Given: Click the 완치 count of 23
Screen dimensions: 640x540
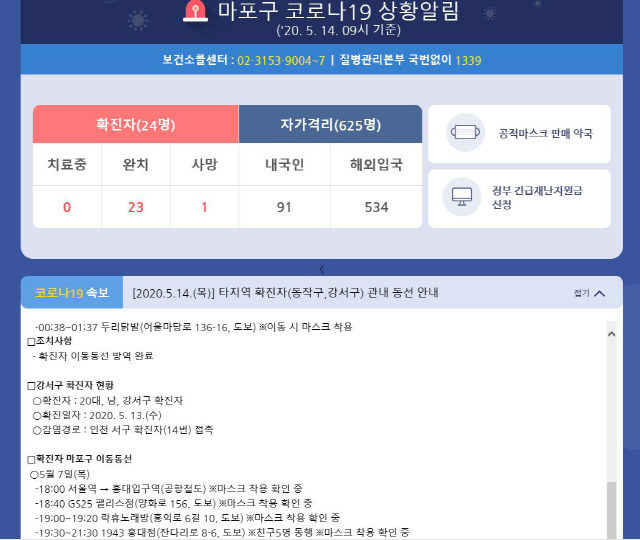Looking at the screenshot, I should pos(135,207).
